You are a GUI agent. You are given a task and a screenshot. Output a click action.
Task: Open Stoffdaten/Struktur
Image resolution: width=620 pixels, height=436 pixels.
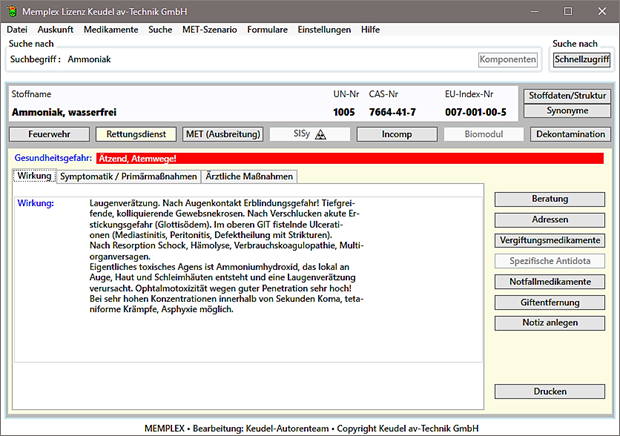tap(567, 96)
